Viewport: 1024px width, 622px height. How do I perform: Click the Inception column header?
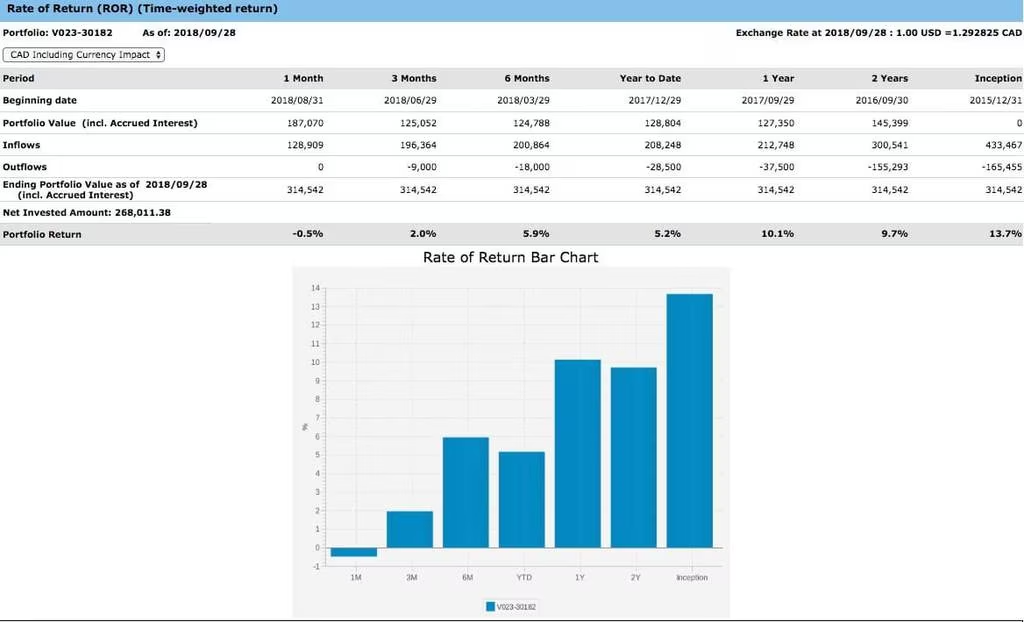tap(997, 78)
